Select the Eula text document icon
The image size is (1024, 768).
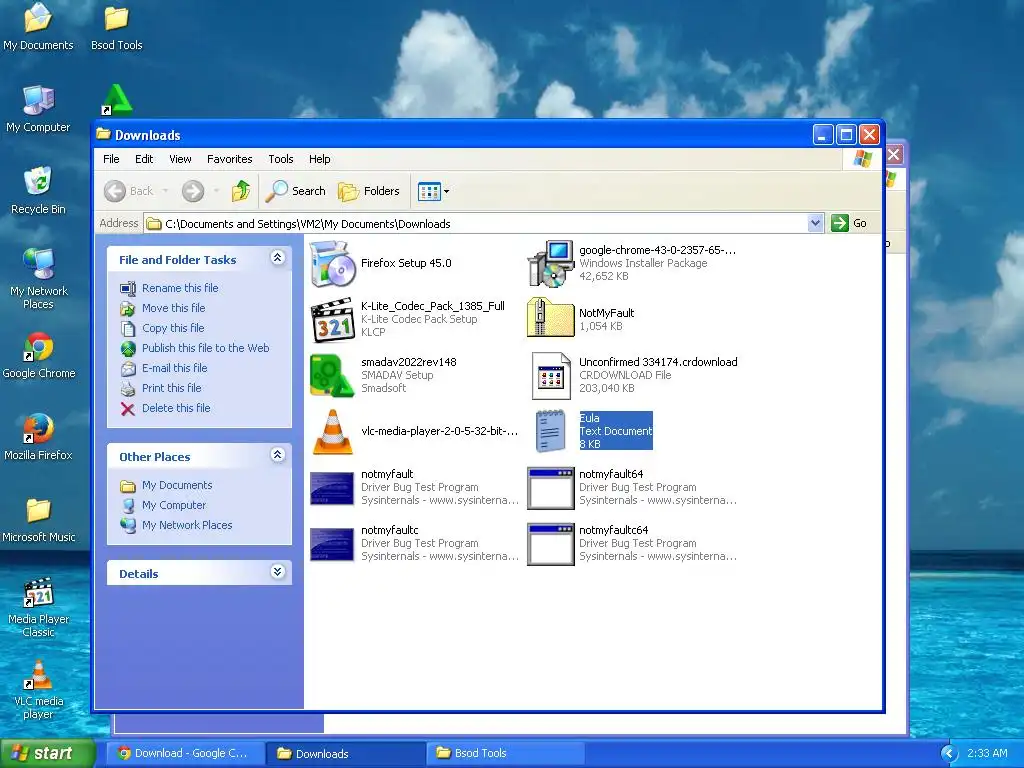tap(551, 431)
